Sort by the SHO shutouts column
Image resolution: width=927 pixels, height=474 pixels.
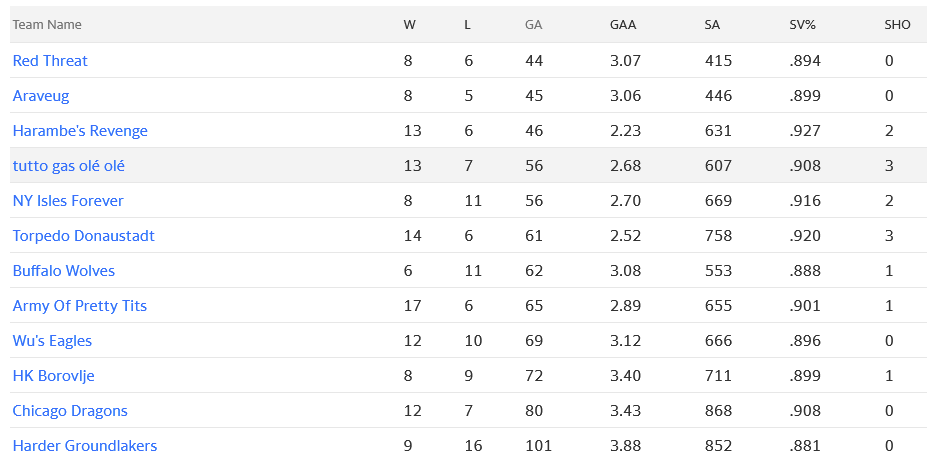[897, 25]
